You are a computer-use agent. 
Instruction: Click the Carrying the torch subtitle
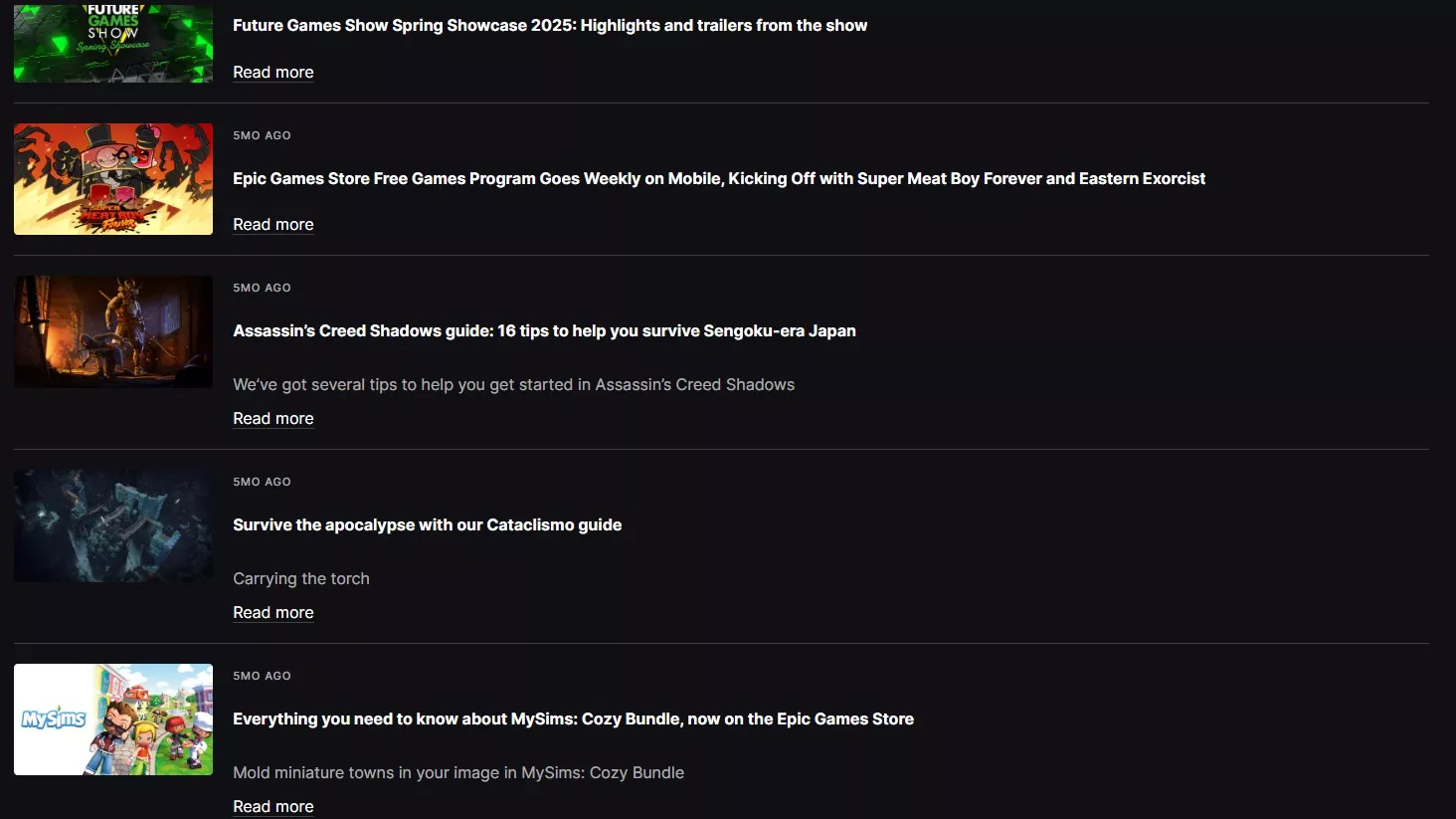[x=301, y=578]
